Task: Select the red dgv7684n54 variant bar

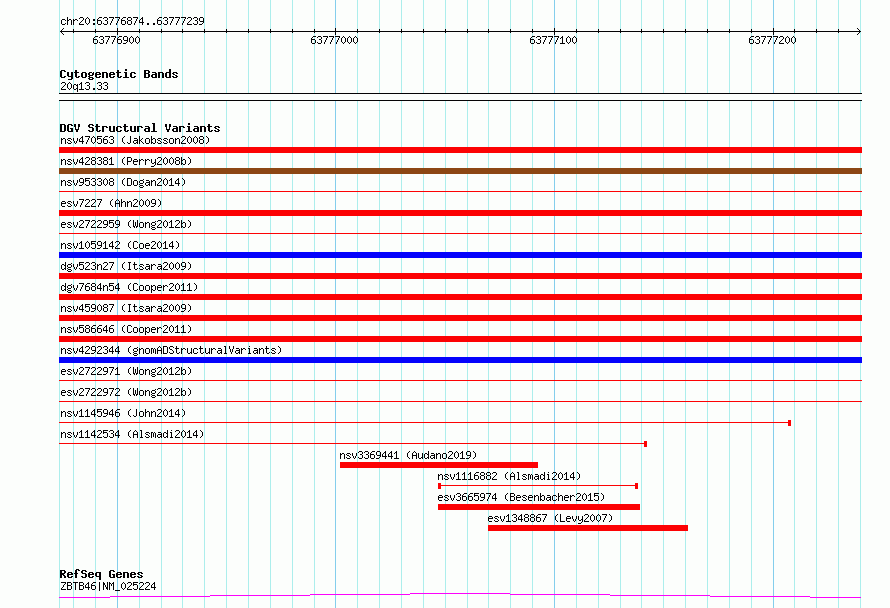Action: pyautogui.click(x=460, y=297)
